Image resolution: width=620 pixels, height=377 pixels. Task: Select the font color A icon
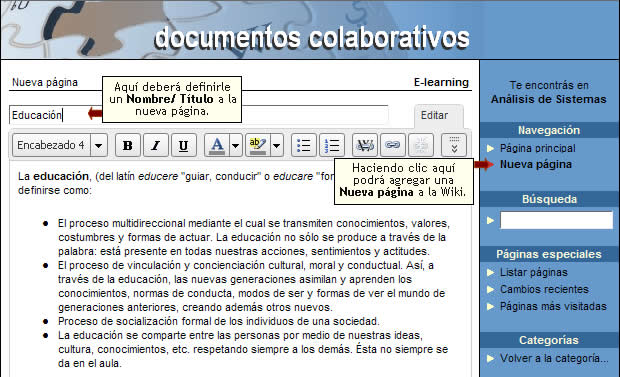click(x=217, y=145)
